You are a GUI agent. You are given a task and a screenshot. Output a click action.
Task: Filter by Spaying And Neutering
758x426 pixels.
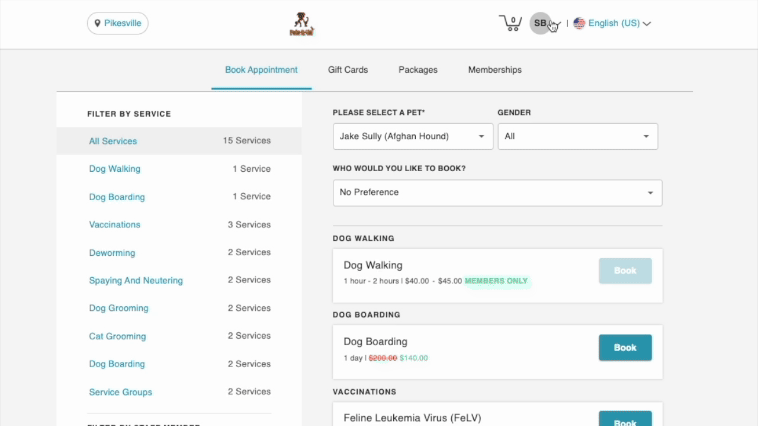(136, 281)
